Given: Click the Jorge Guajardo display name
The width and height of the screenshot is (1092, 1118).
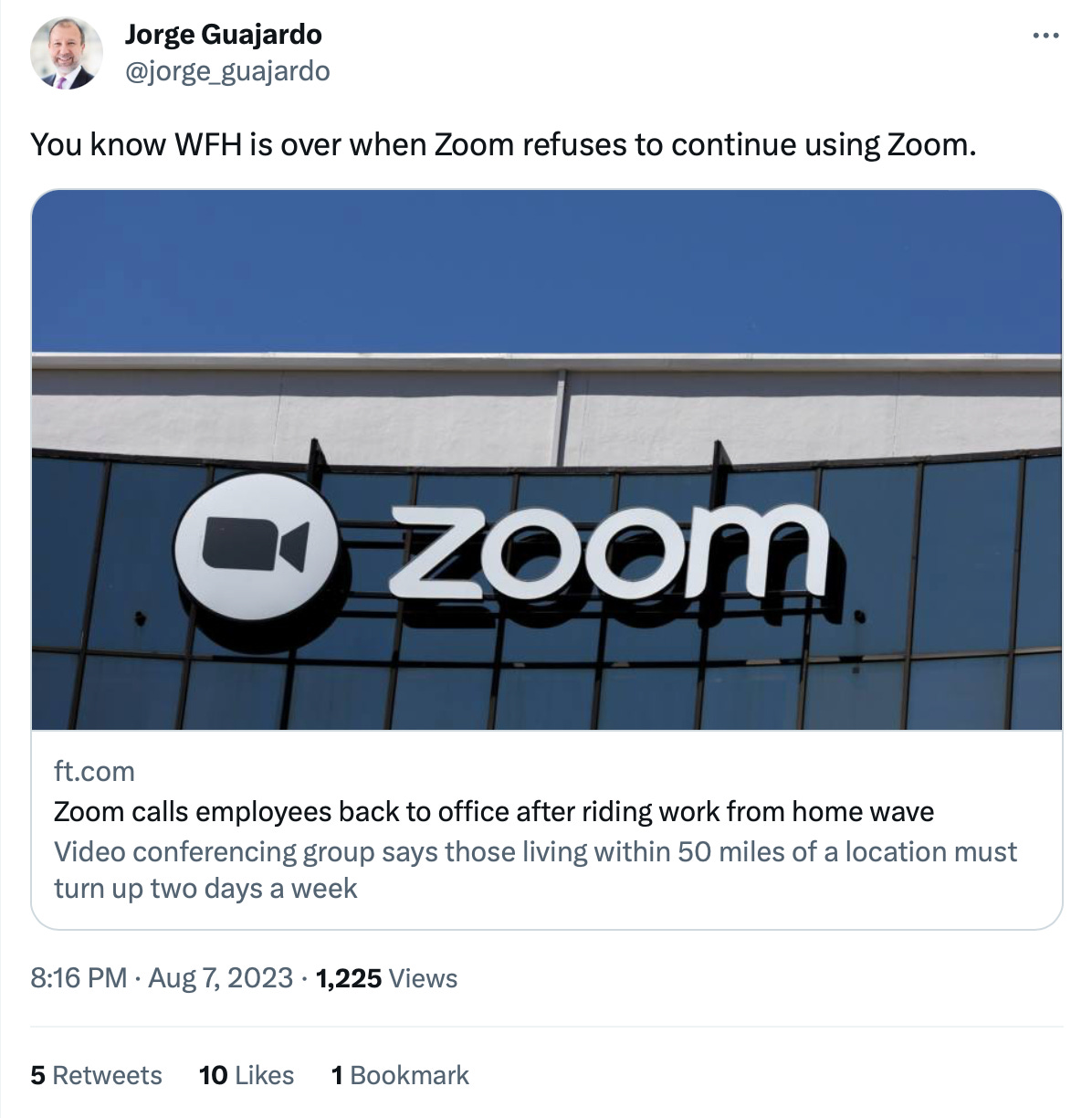Looking at the screenshot, I should [223, 35].
